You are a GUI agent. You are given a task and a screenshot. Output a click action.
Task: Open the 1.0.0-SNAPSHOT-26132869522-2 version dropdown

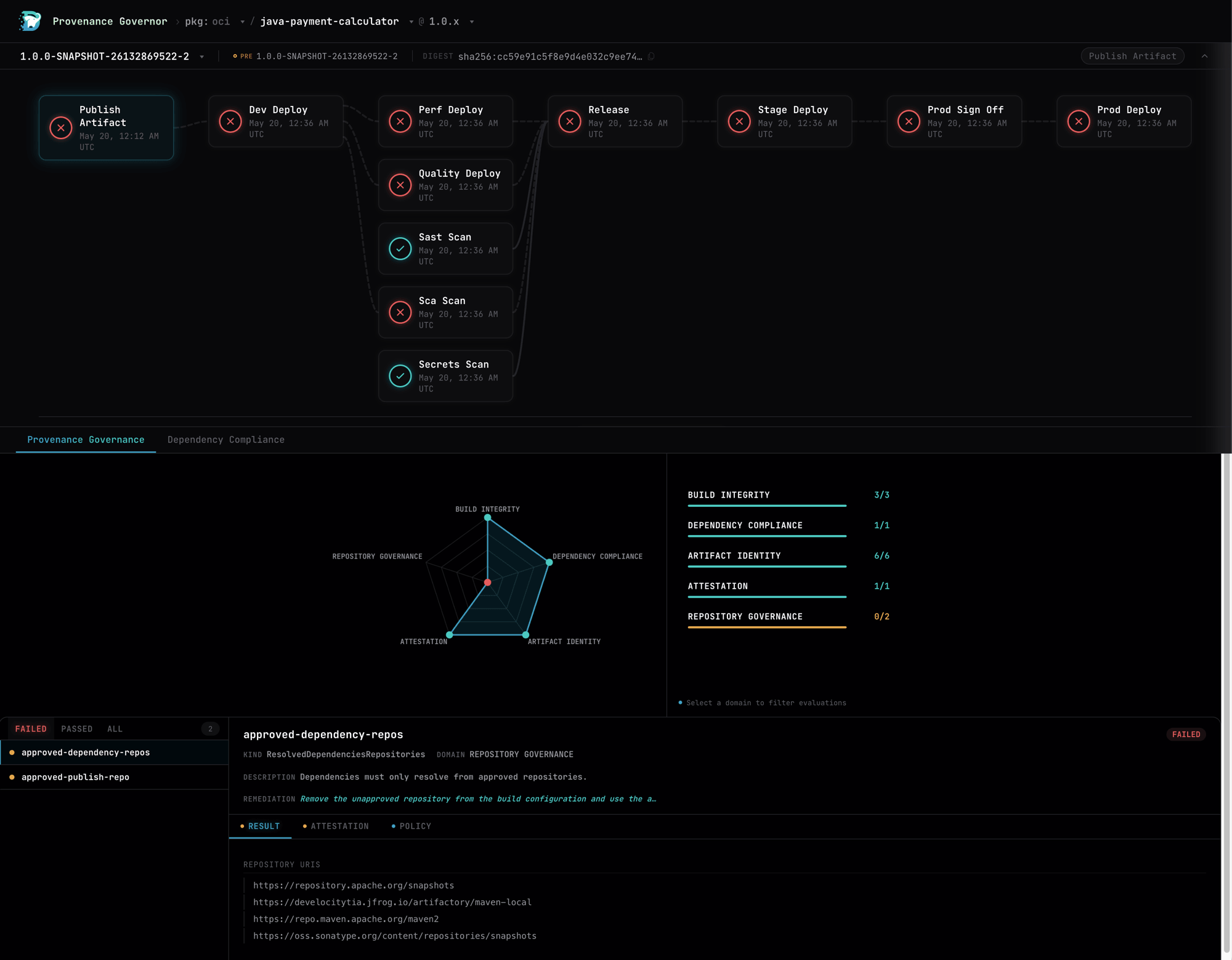[x=201, y=57]
